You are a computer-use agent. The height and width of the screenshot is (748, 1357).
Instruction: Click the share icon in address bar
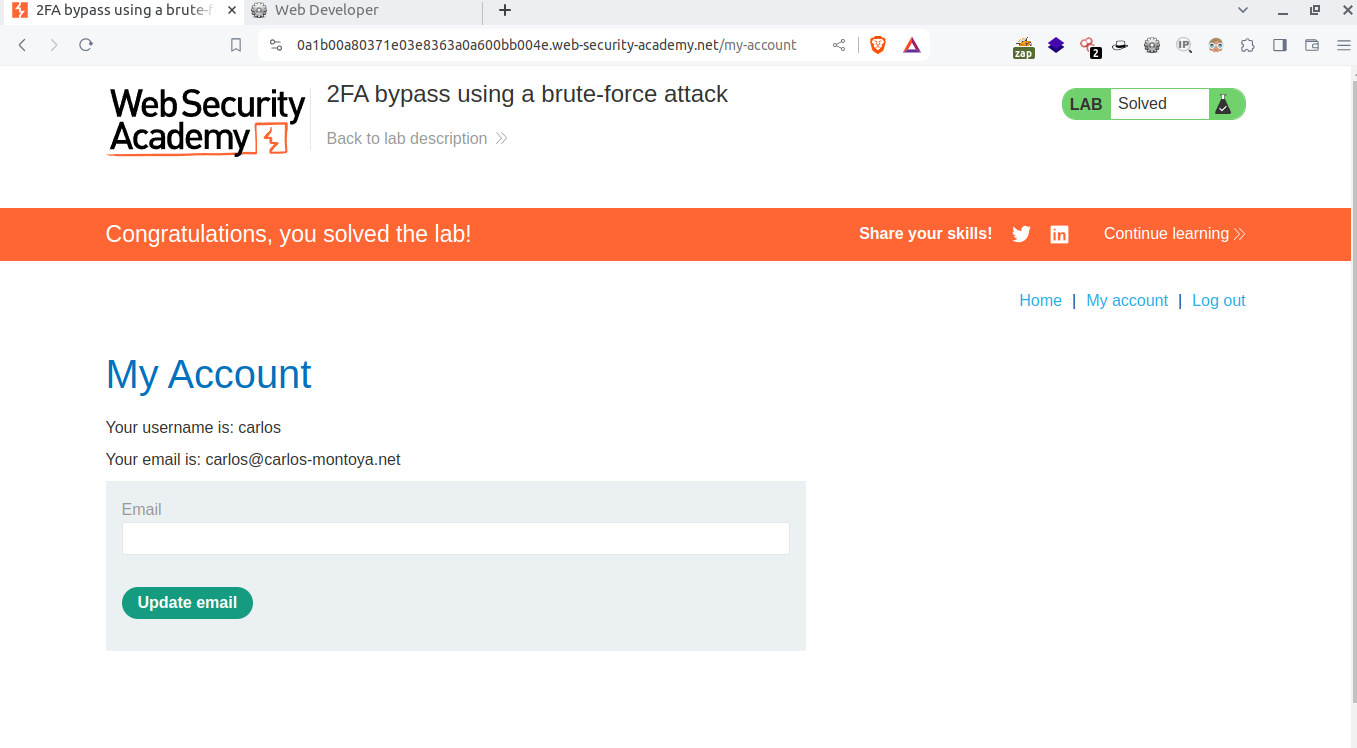click(x=839, y=45)
